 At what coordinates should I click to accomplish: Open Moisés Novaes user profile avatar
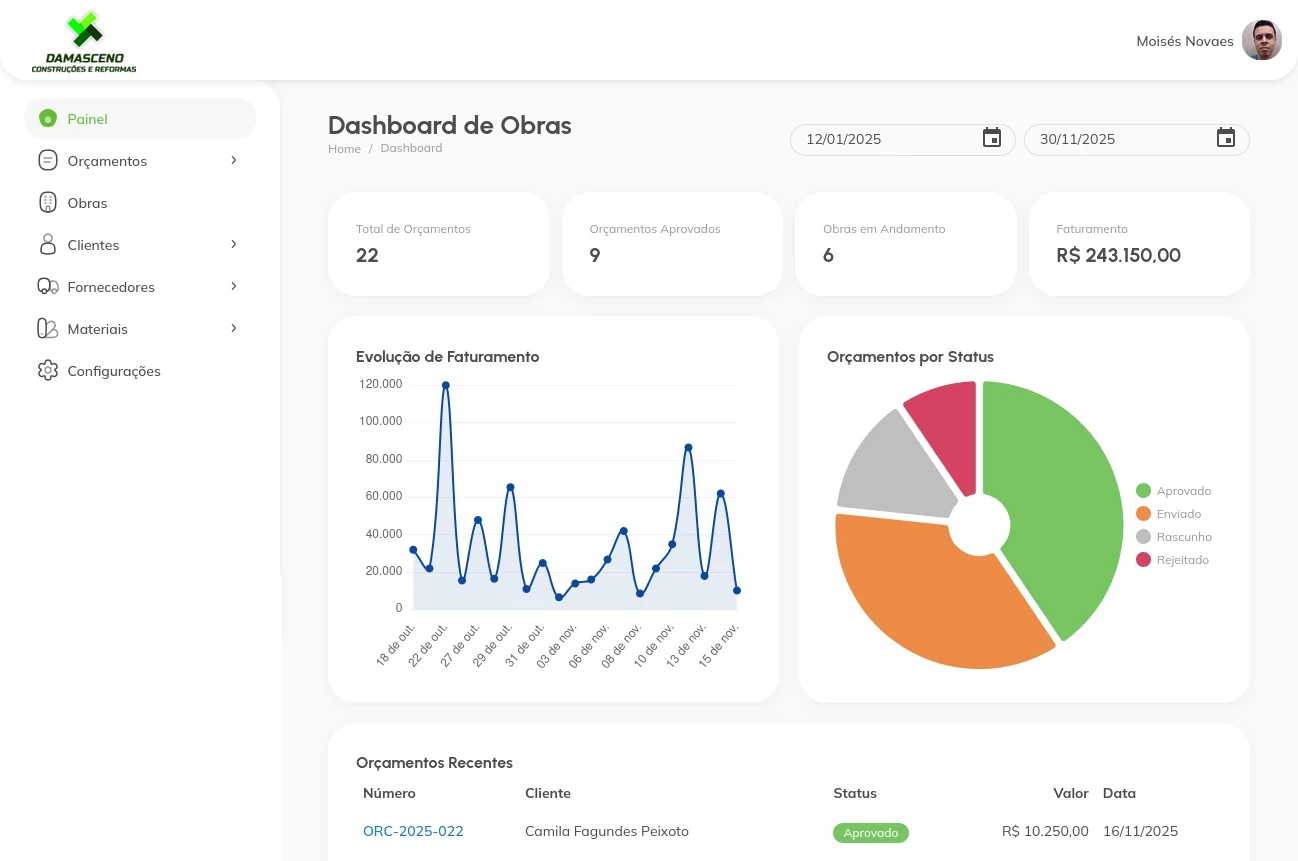coord(1261,41)
